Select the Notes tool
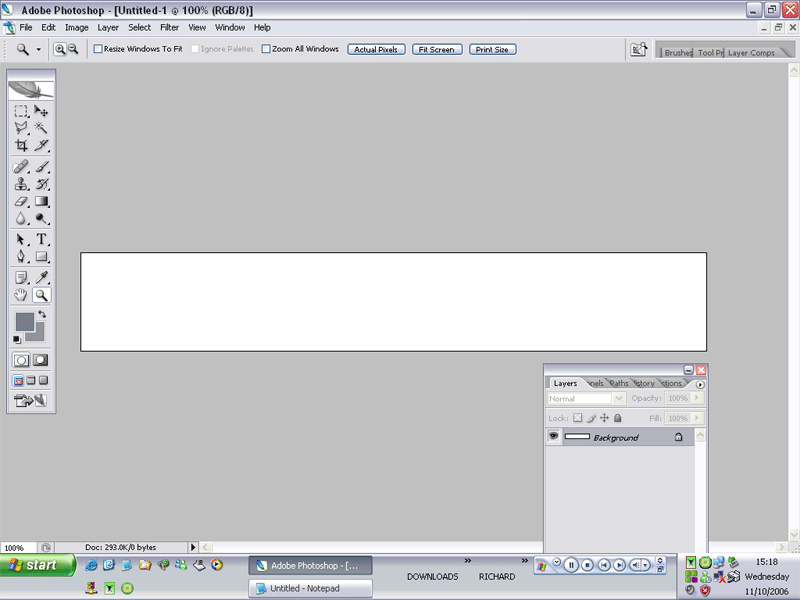Screen dimensions: 800x600 pyautogui.click(x=20, y=278)
